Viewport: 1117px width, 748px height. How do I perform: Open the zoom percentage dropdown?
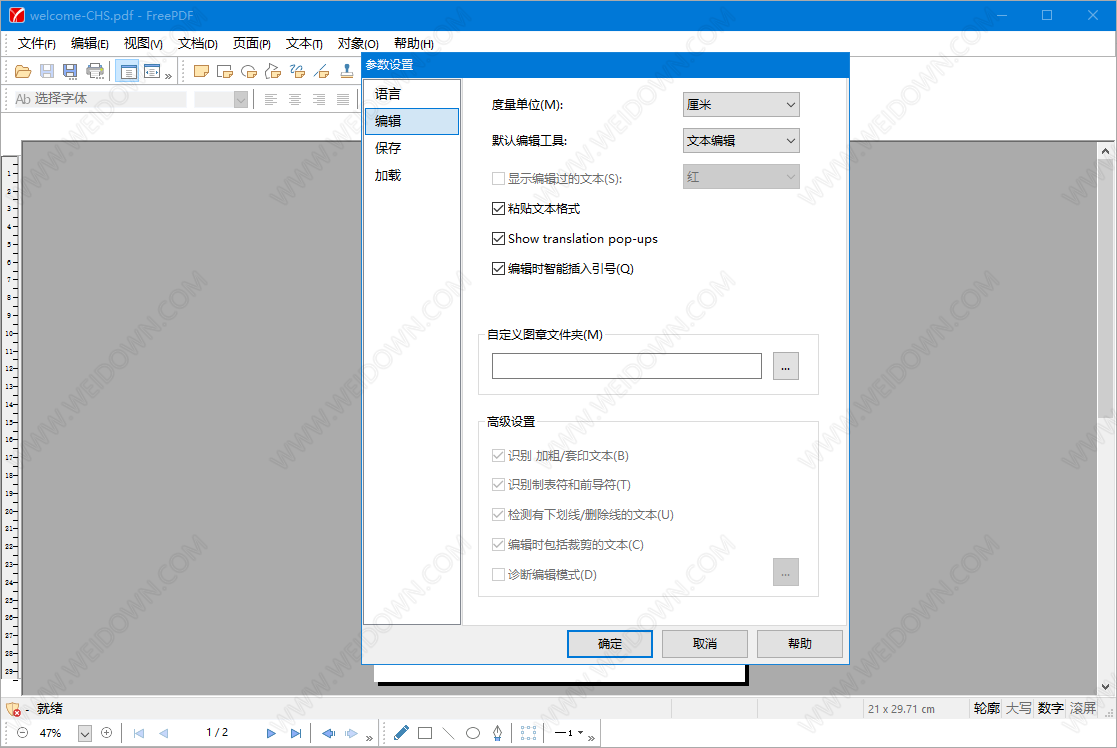tap(85, 733)
